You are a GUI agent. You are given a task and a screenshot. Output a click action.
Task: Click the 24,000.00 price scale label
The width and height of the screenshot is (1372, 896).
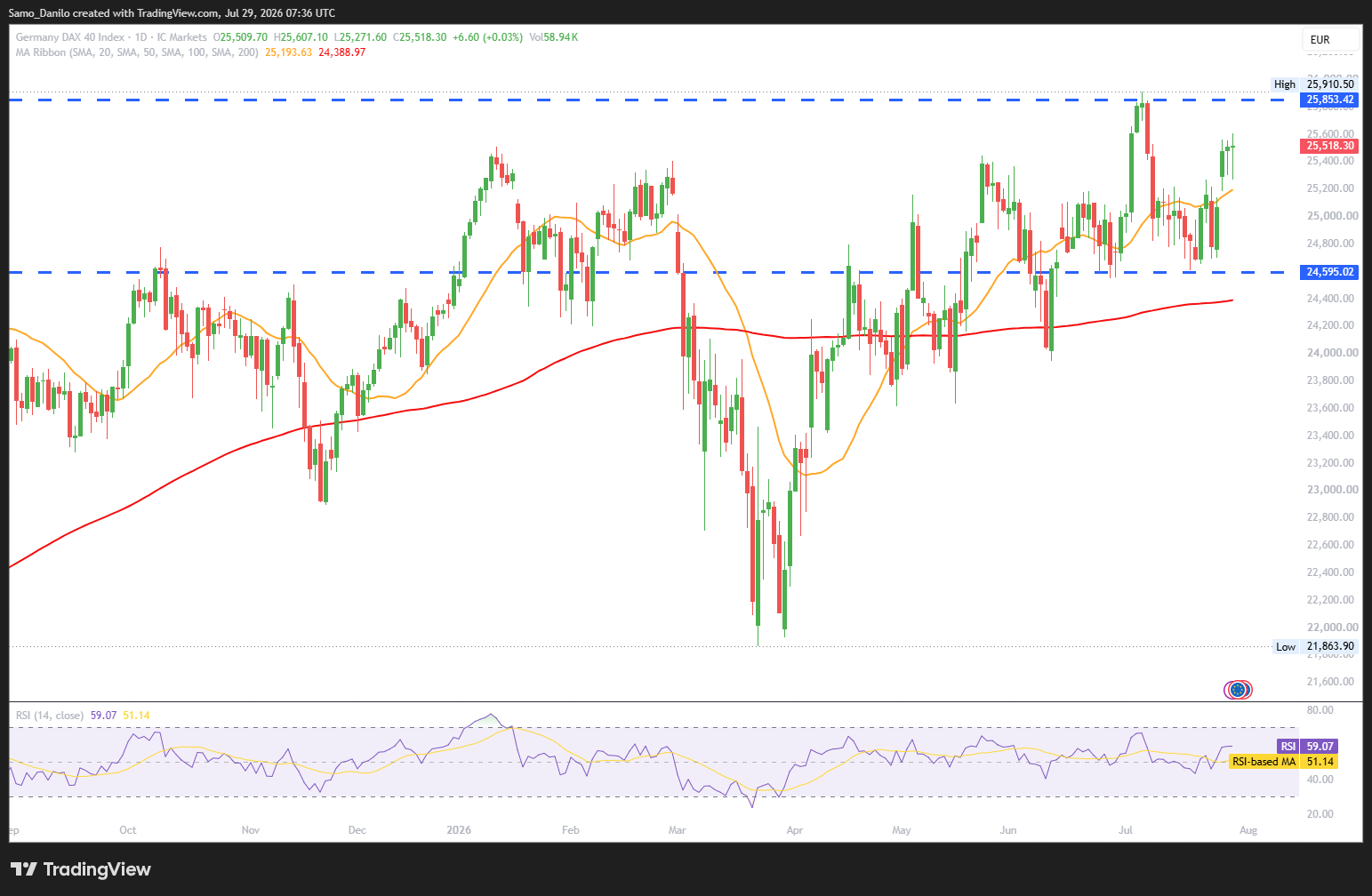pos(1332,353)
